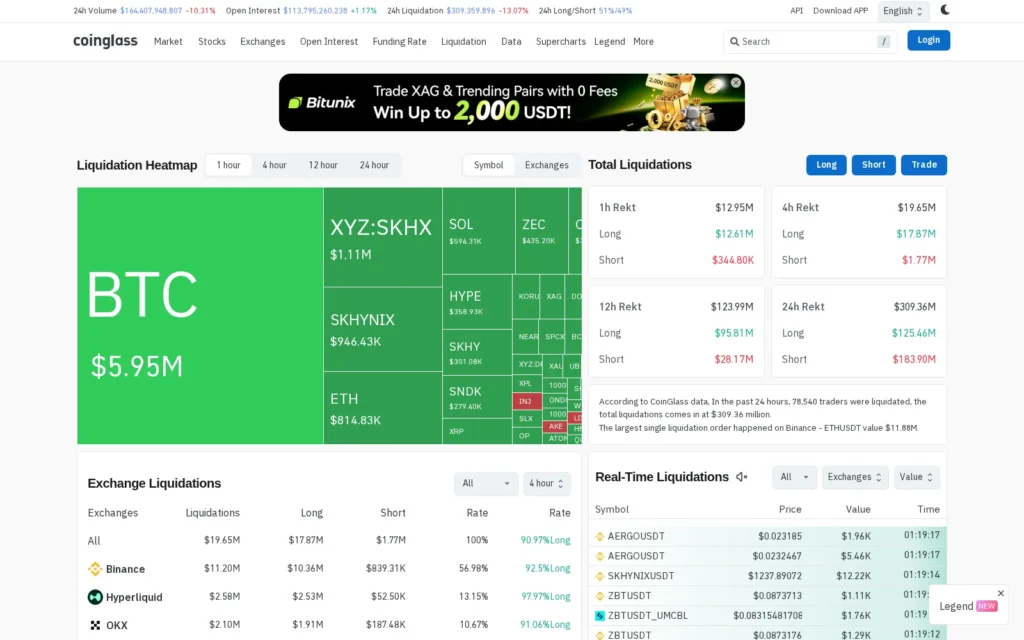This screenshot has width=1024, height=640.
Task: Sort by Liquidations column header
Action: 212,513
